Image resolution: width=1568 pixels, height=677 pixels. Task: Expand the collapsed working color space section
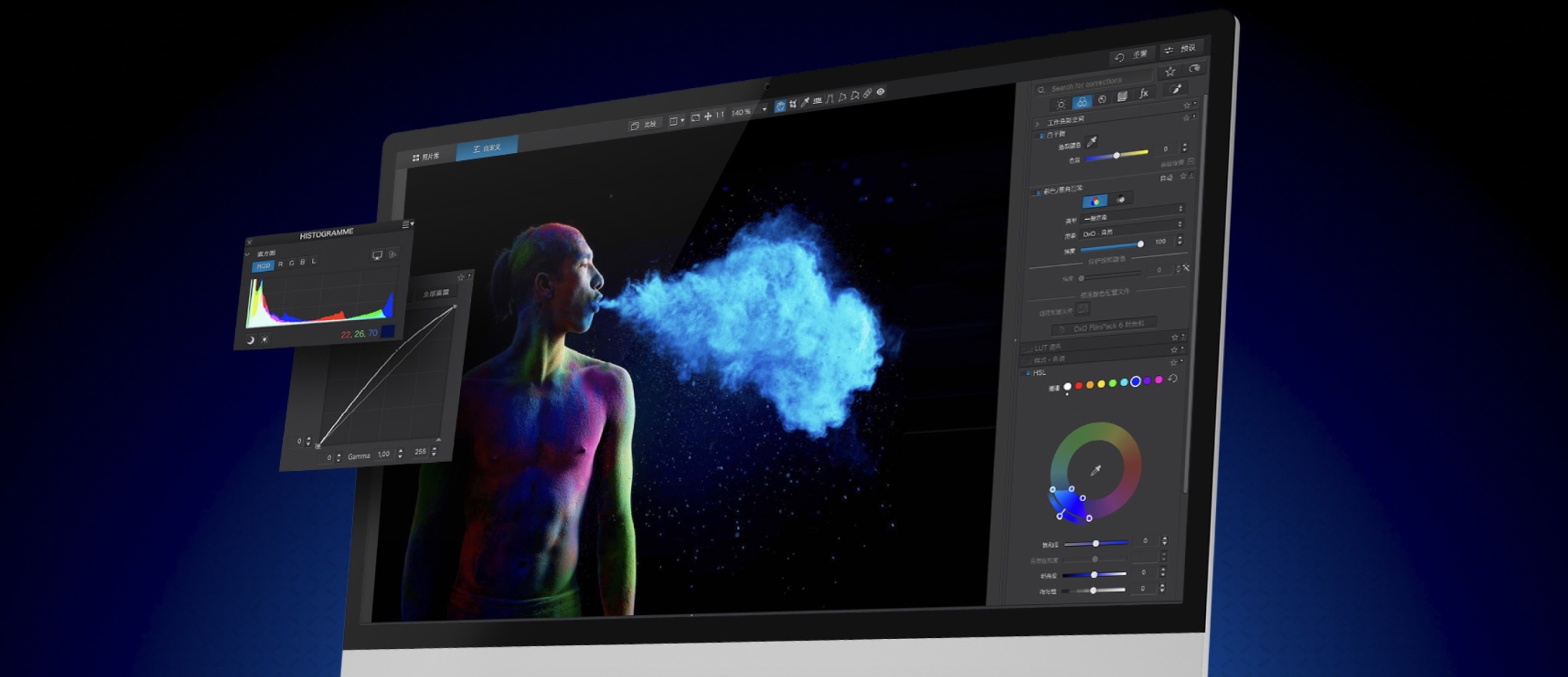tap(1037, 124)
